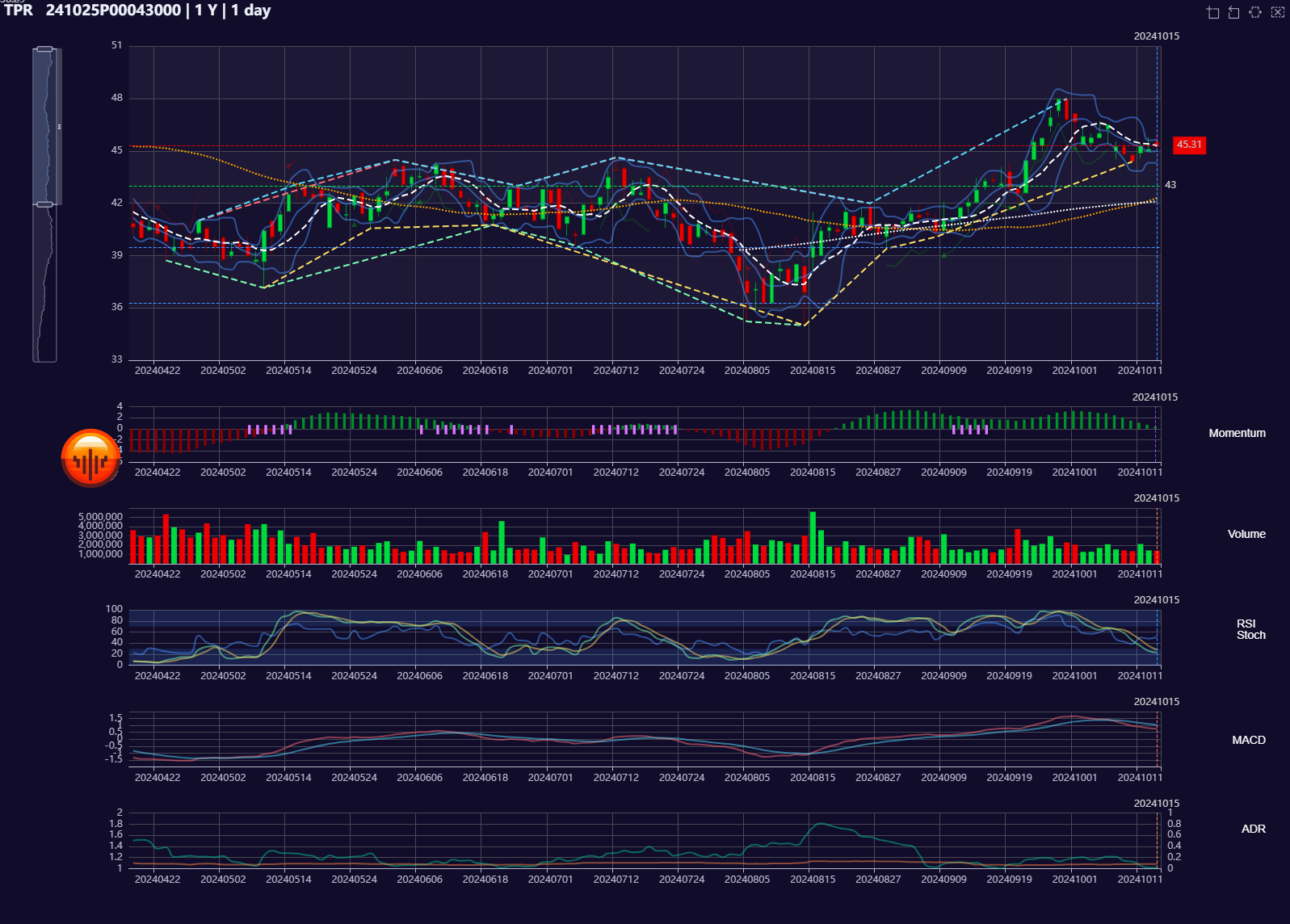Click the MACD panel label
Screen dimensions: 1290x924
[1248, 740]
